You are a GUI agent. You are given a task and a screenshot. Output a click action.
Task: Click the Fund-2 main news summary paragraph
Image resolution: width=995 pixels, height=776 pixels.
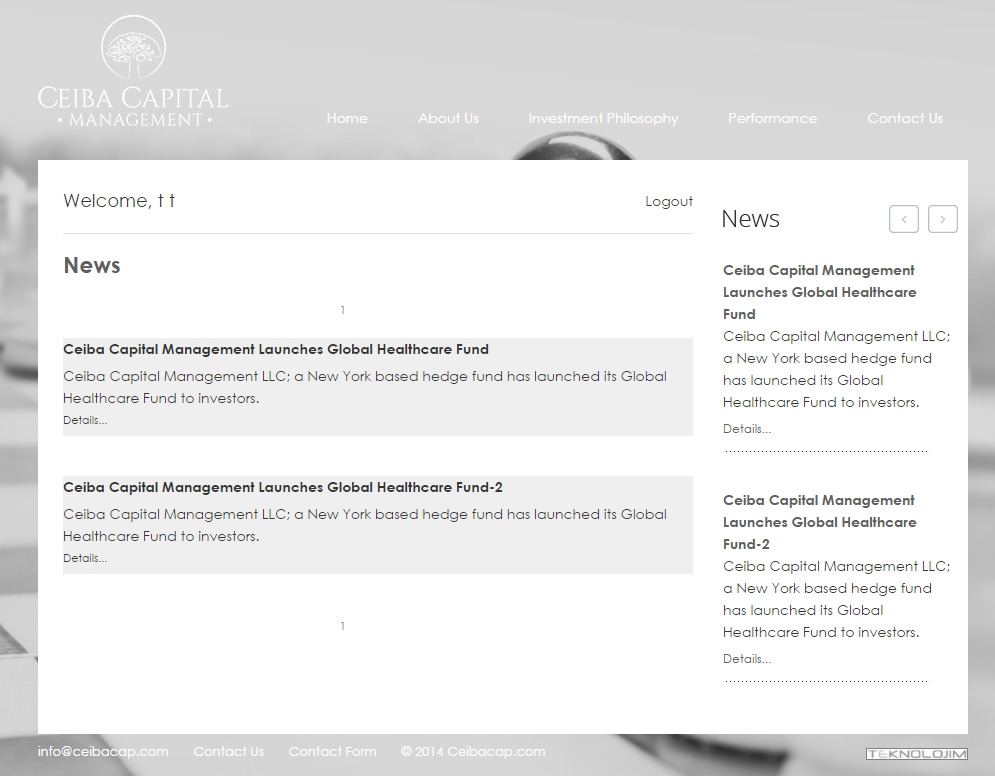(365, 525)
